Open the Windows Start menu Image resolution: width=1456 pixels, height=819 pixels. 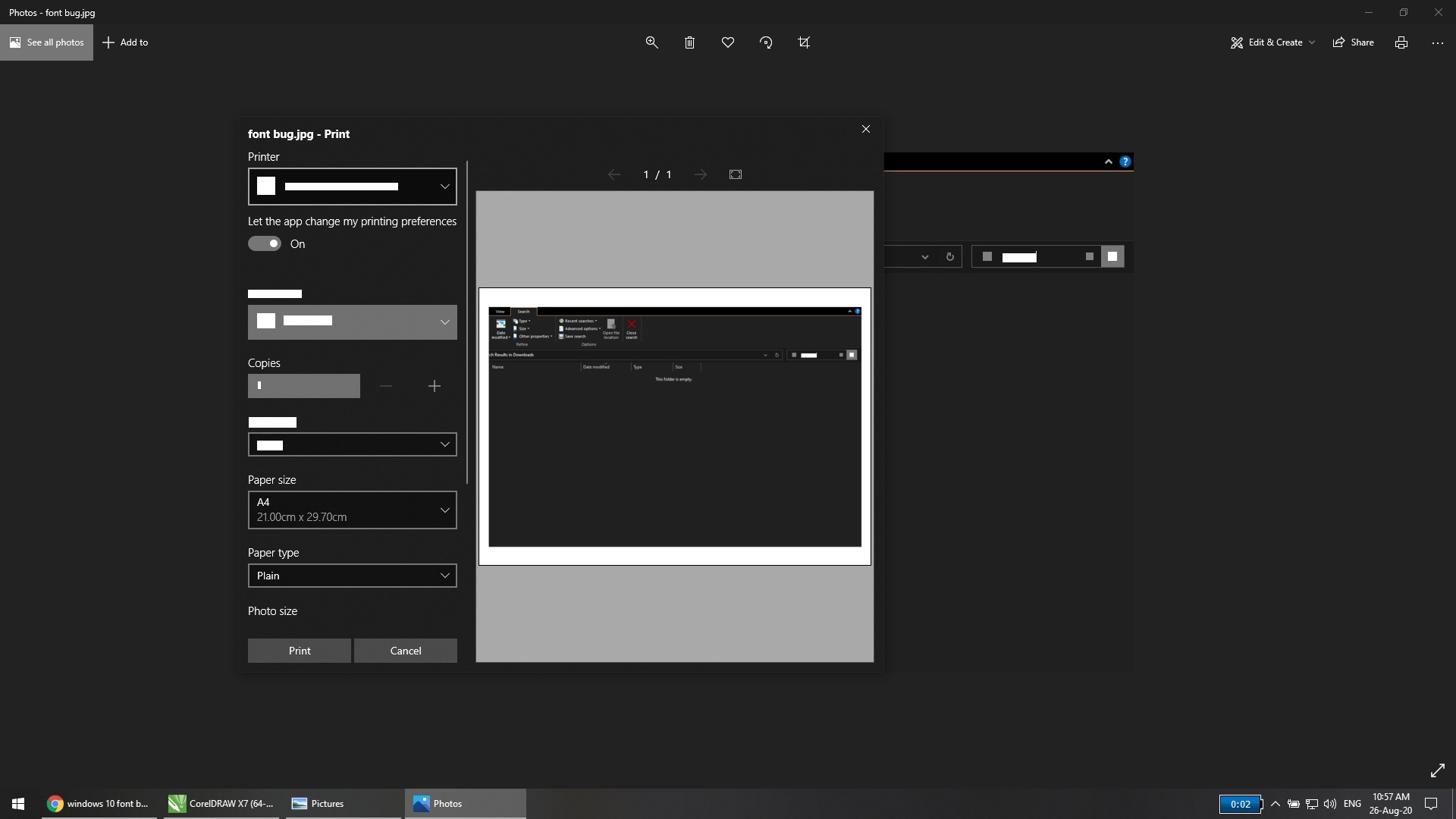click(x=18, y=804)
